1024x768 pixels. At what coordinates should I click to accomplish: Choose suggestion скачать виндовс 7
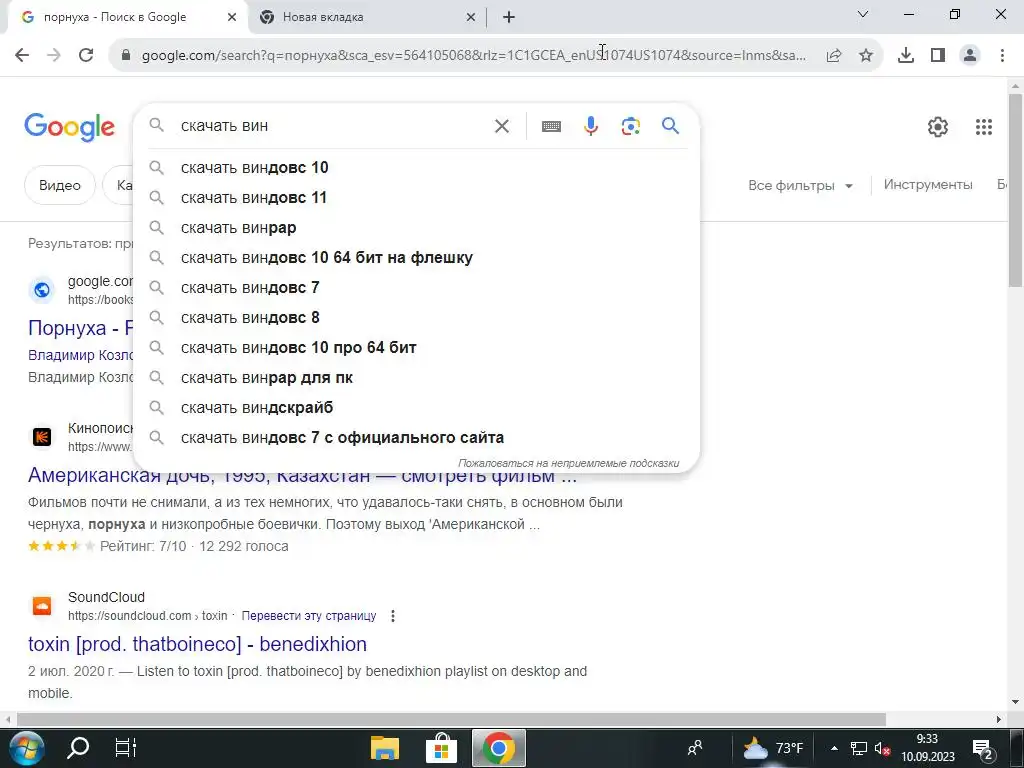click(417, 288)
